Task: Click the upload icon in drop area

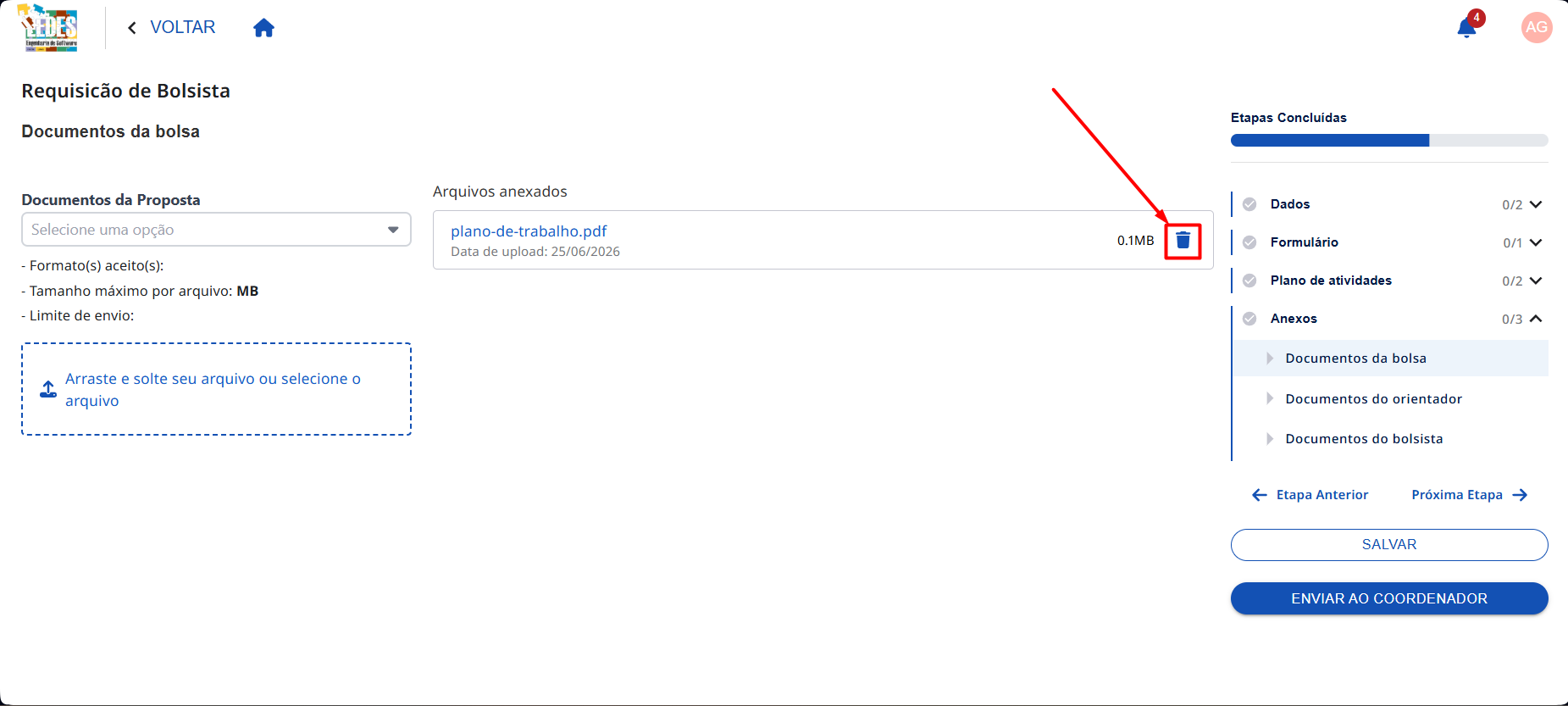Action: point(48,389)
